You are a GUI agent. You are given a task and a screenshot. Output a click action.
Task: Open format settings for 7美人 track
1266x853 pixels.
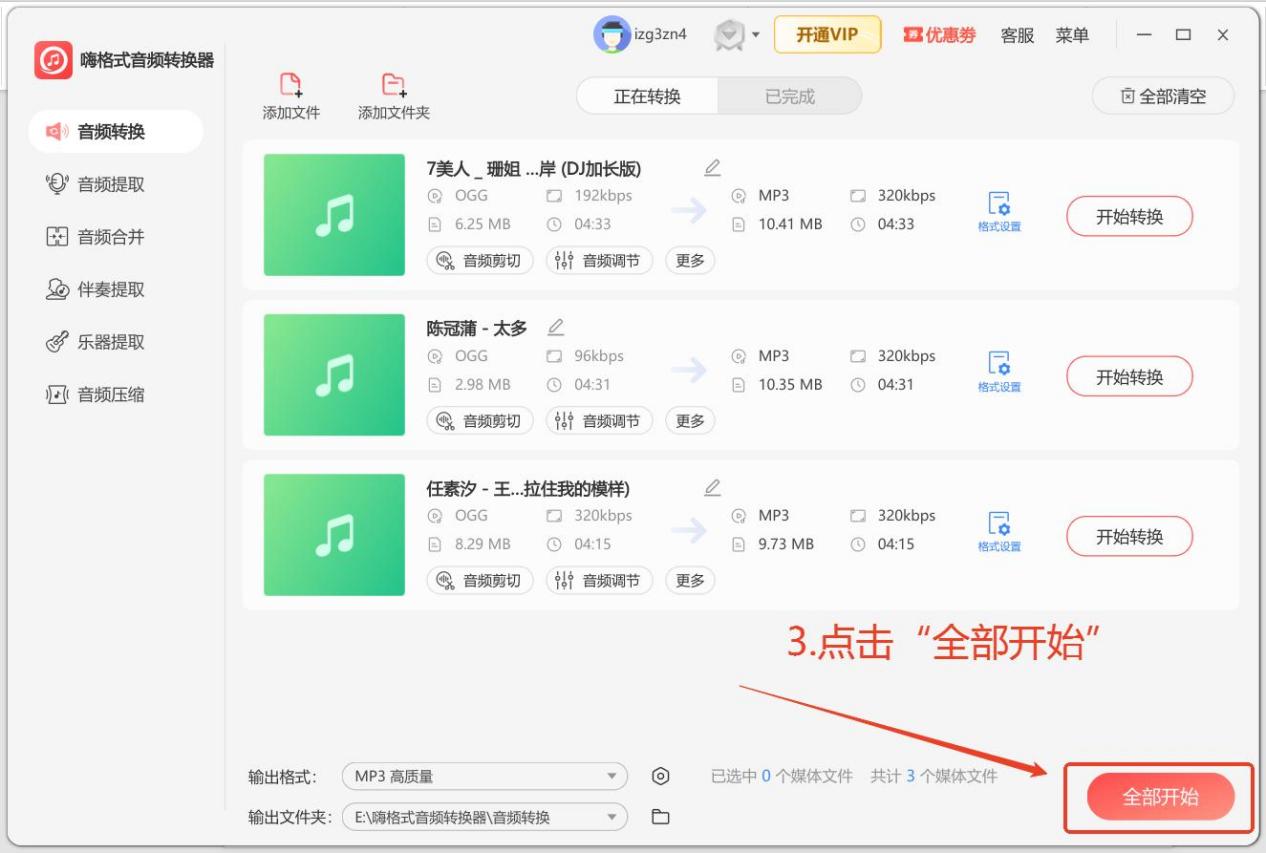coord(999,212)
